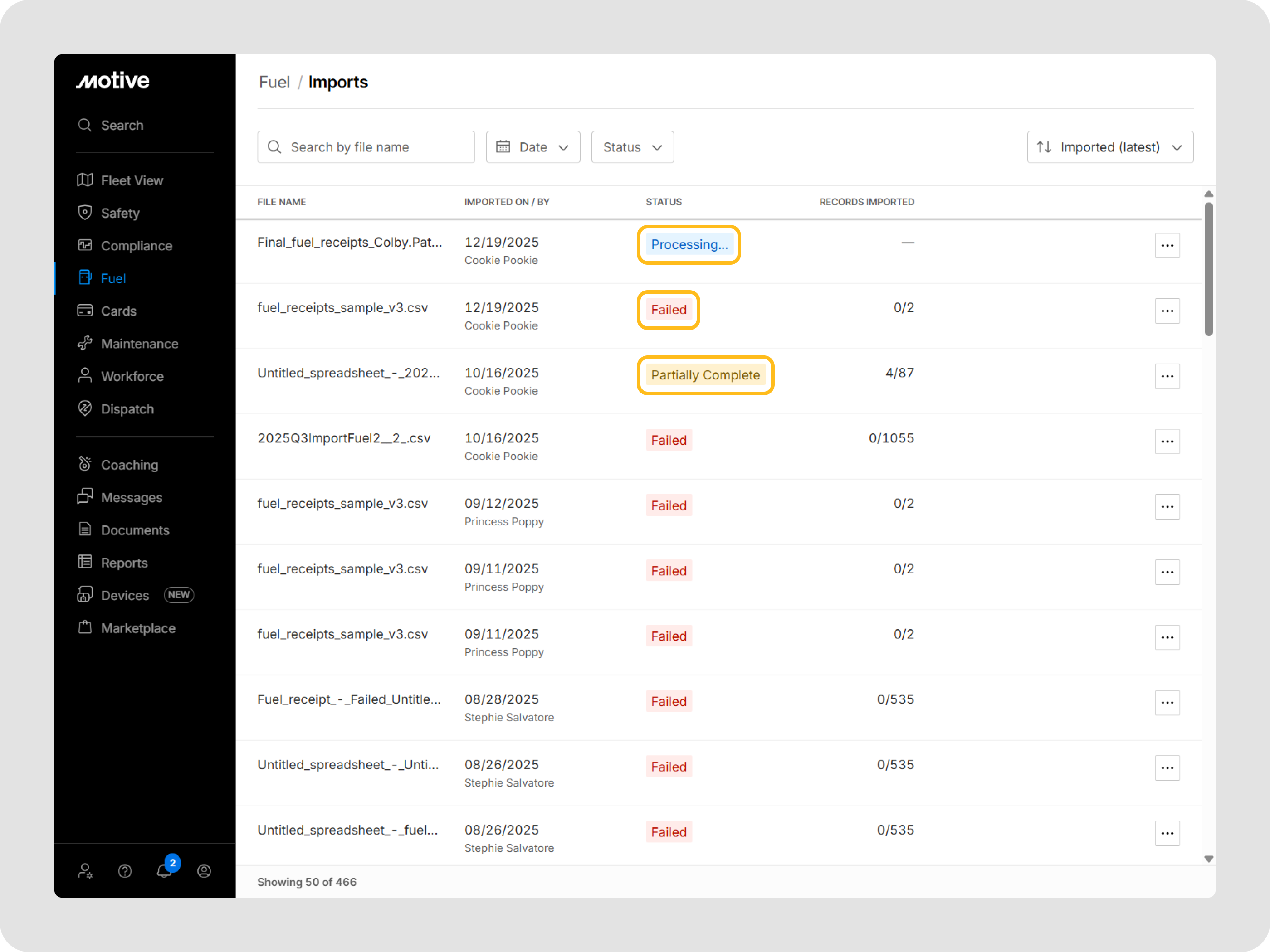The image size is (1270, 952).
Task: Open the user profile icon
Action: (204, 871)
